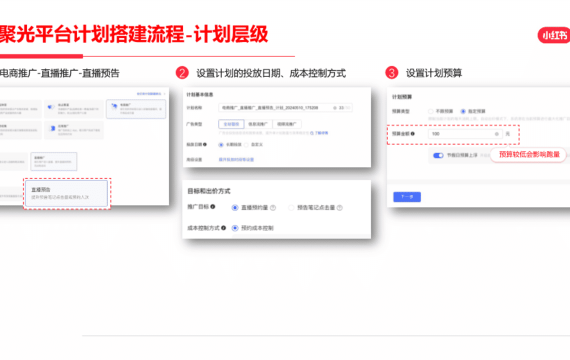This screenshot has width=570, height=360.
Task: Open the 了解详情 link under ad type
Action: (x=319, y=133)
